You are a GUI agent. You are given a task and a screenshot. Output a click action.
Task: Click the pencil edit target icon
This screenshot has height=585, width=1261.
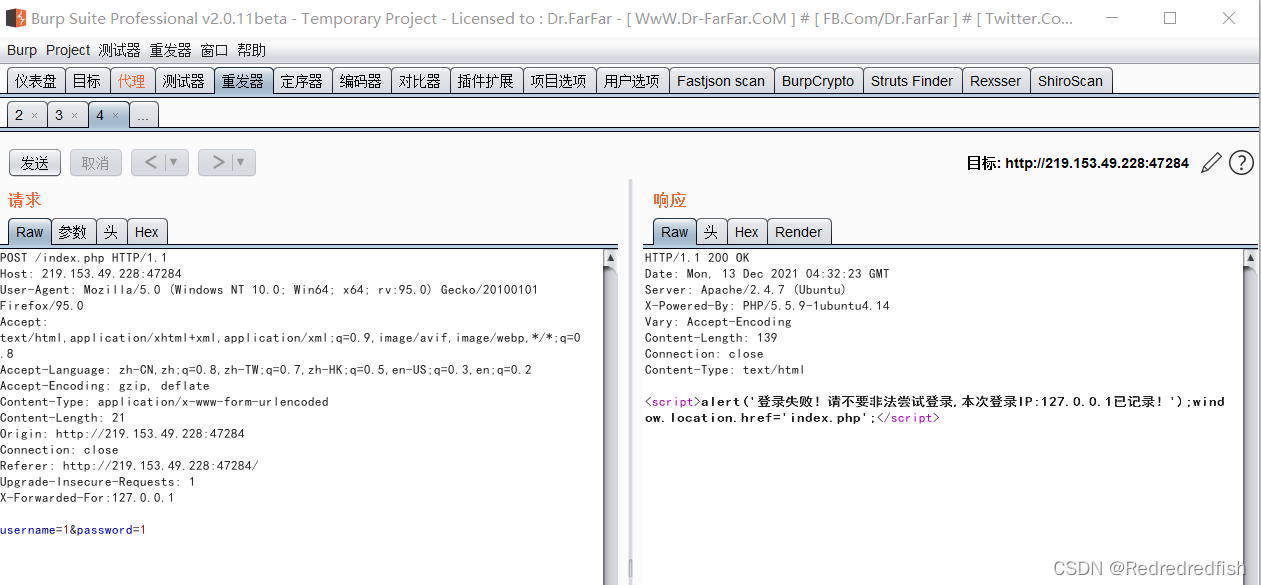[x=1211, y=163]
